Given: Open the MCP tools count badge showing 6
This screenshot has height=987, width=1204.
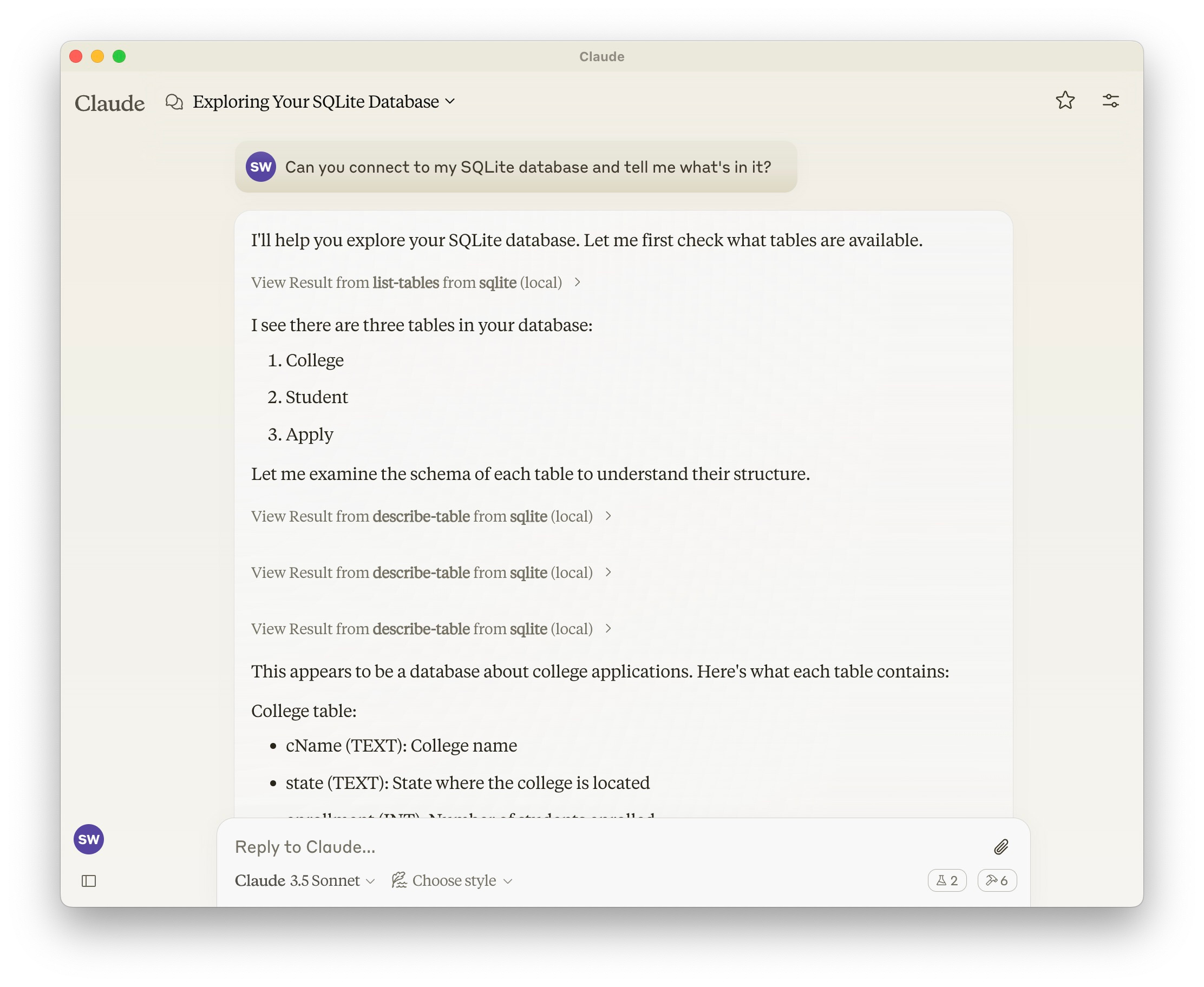Looking at the screenshot, I should coord(997,881).
